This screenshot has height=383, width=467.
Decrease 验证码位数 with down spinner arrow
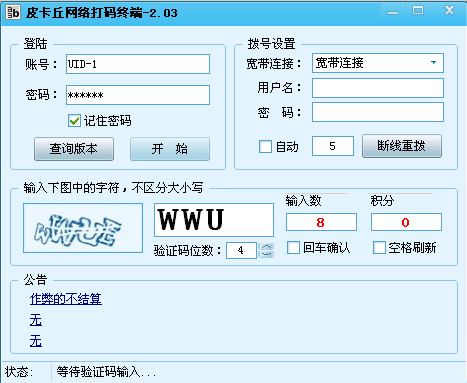(266, 254)
